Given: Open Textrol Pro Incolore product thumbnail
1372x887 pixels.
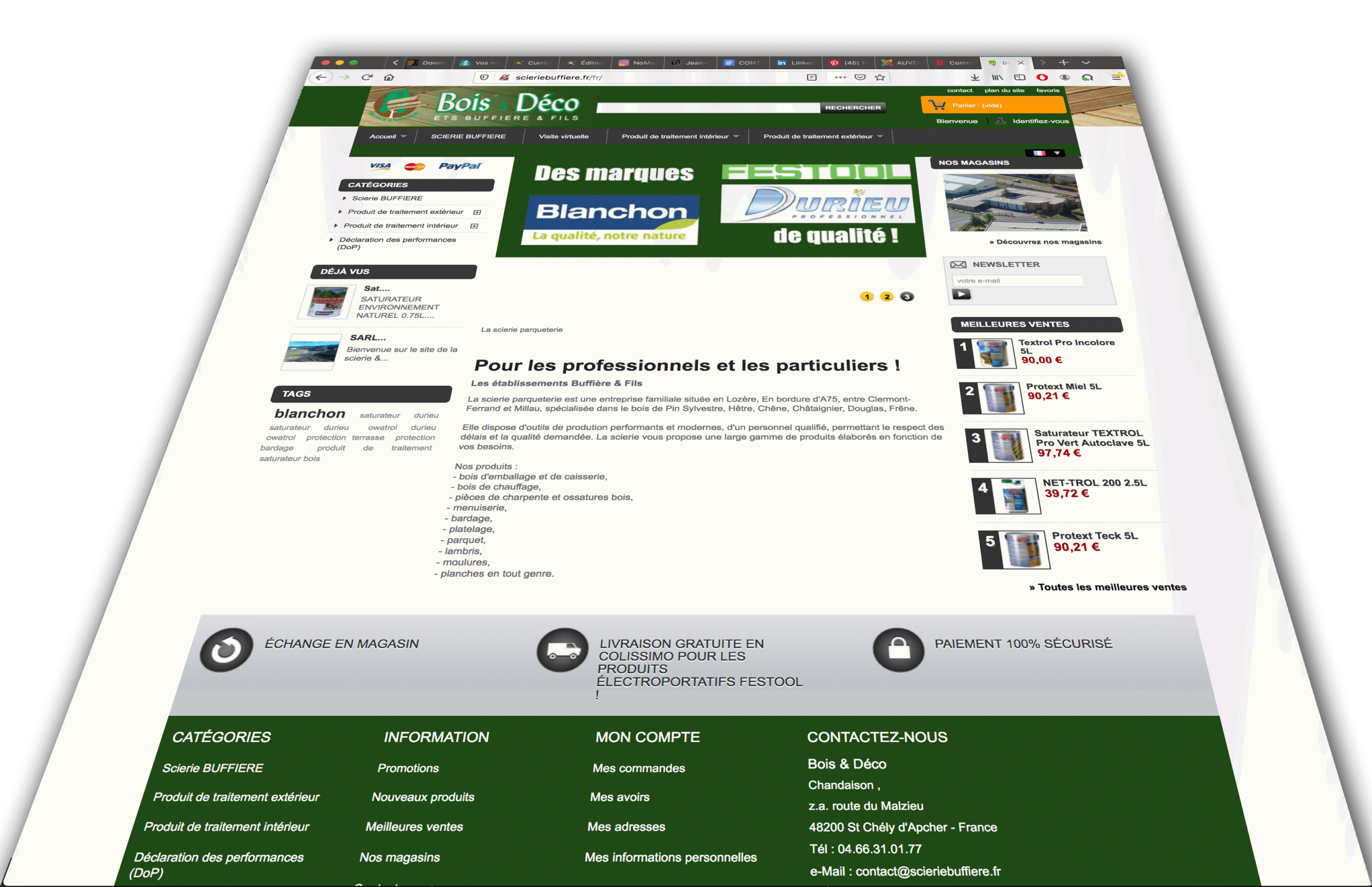Looking at the screenshot, I should point(993,354).
